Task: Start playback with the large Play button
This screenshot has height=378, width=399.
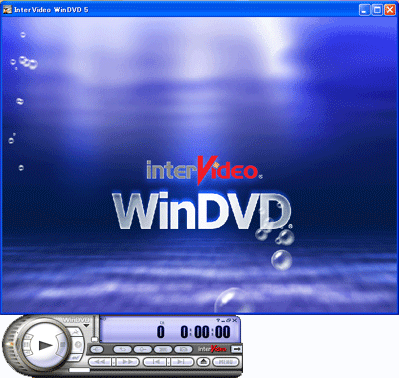Action: click(44, 345)
